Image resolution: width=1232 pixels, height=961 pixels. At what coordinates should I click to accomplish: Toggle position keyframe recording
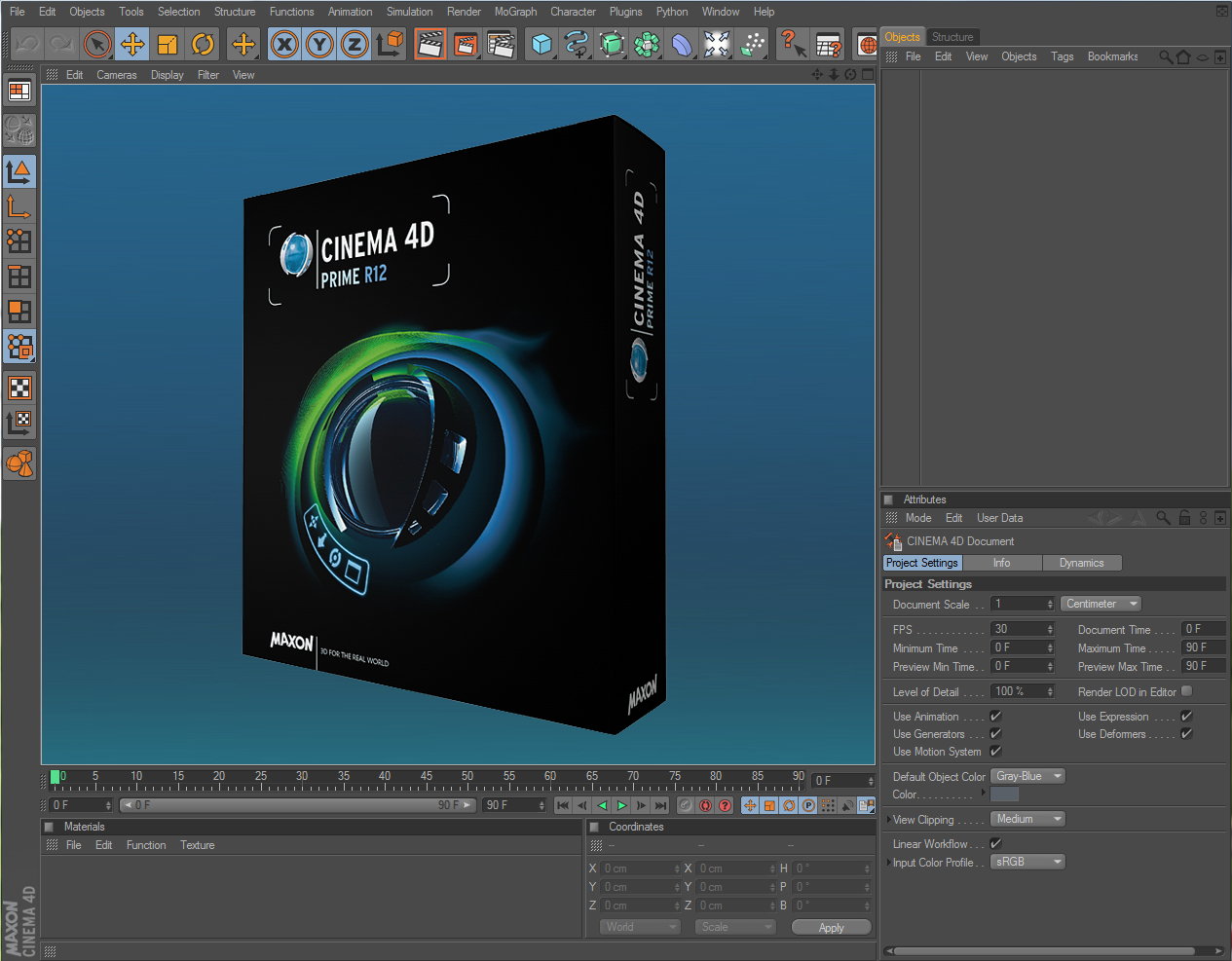(750, 805)
